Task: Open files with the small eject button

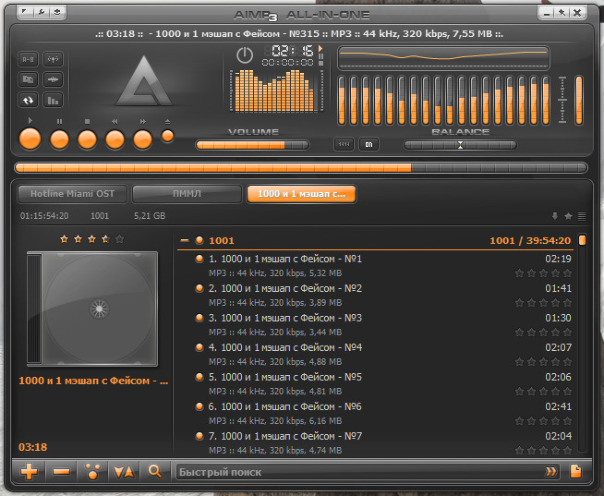Action: click(x=168, y=136)
